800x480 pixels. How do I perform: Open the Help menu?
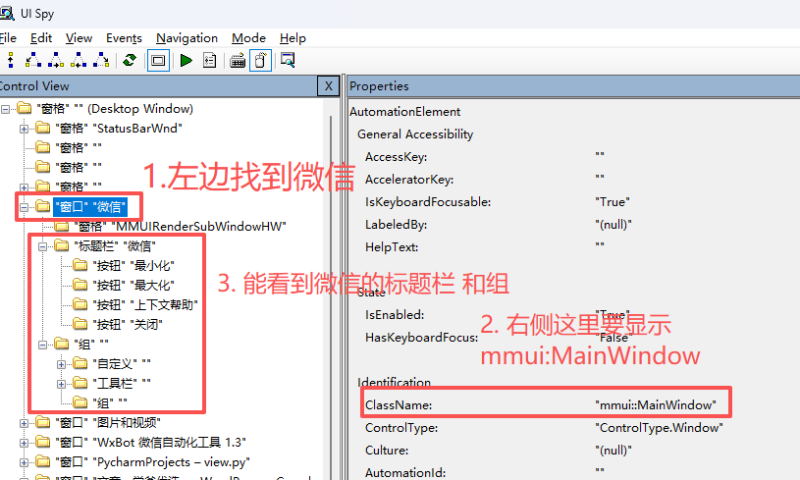tap(293, 38)
